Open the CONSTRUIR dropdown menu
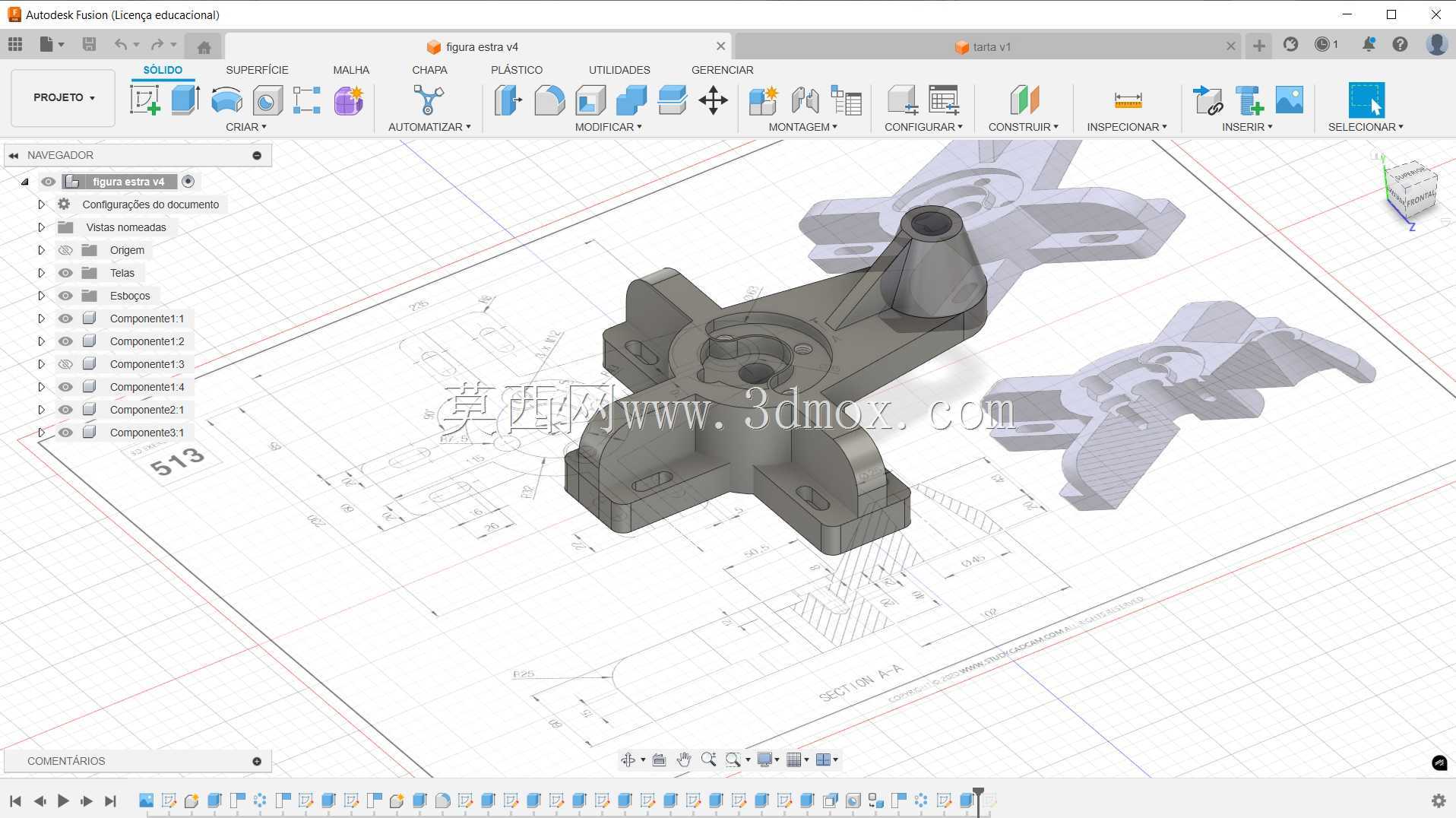The width and height of the screenshot is (1456, 818). click(x=1023, y=127)
